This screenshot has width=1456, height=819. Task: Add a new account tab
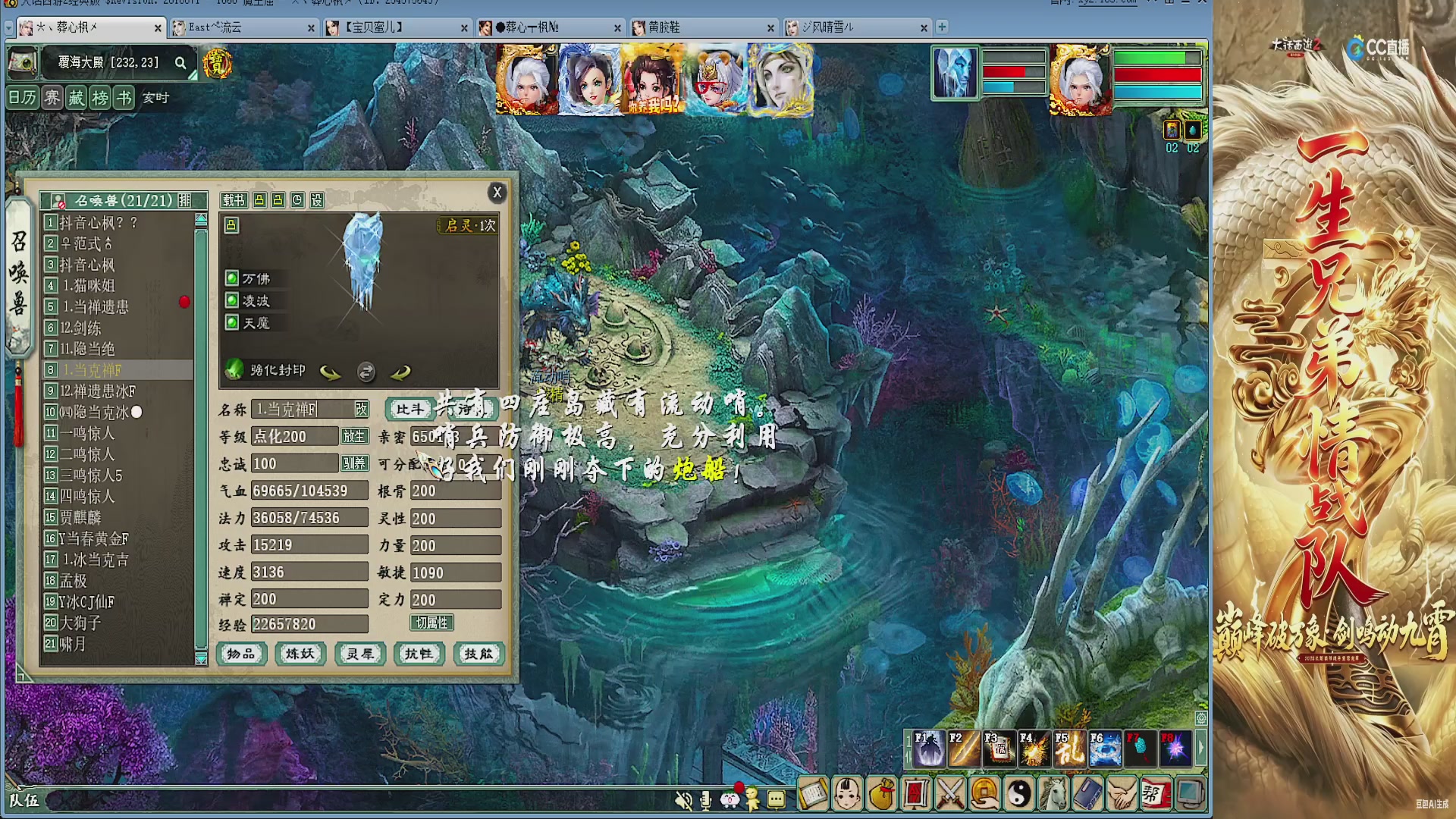pos(942,27)
